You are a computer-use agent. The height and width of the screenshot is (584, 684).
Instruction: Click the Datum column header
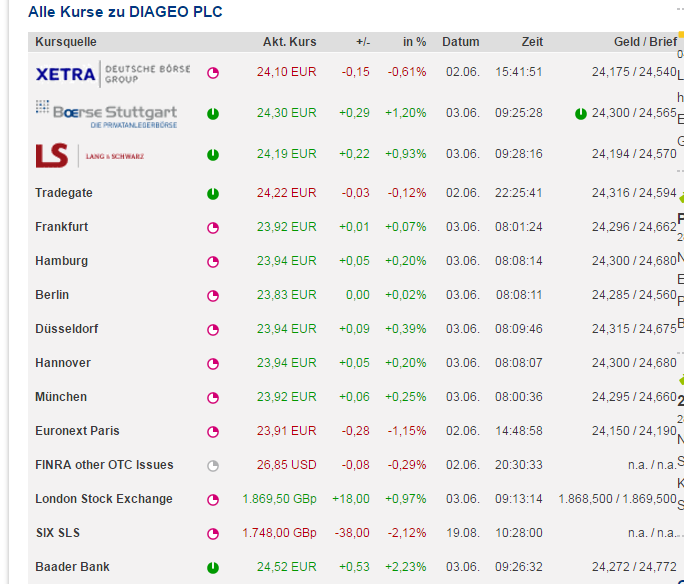click(x=461, y=42)
